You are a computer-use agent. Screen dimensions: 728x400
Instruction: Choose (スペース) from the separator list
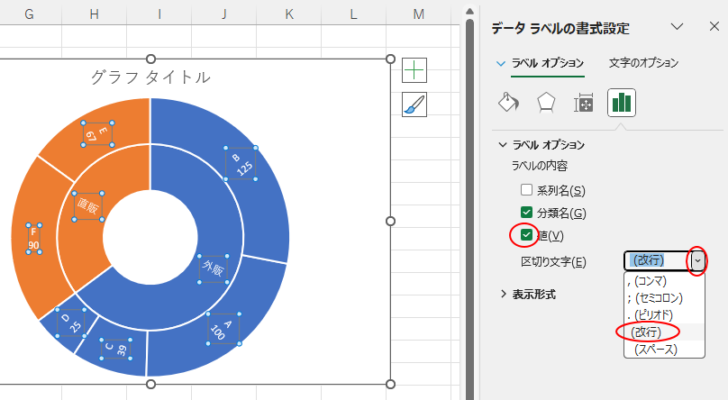click(x=654, y=349)
